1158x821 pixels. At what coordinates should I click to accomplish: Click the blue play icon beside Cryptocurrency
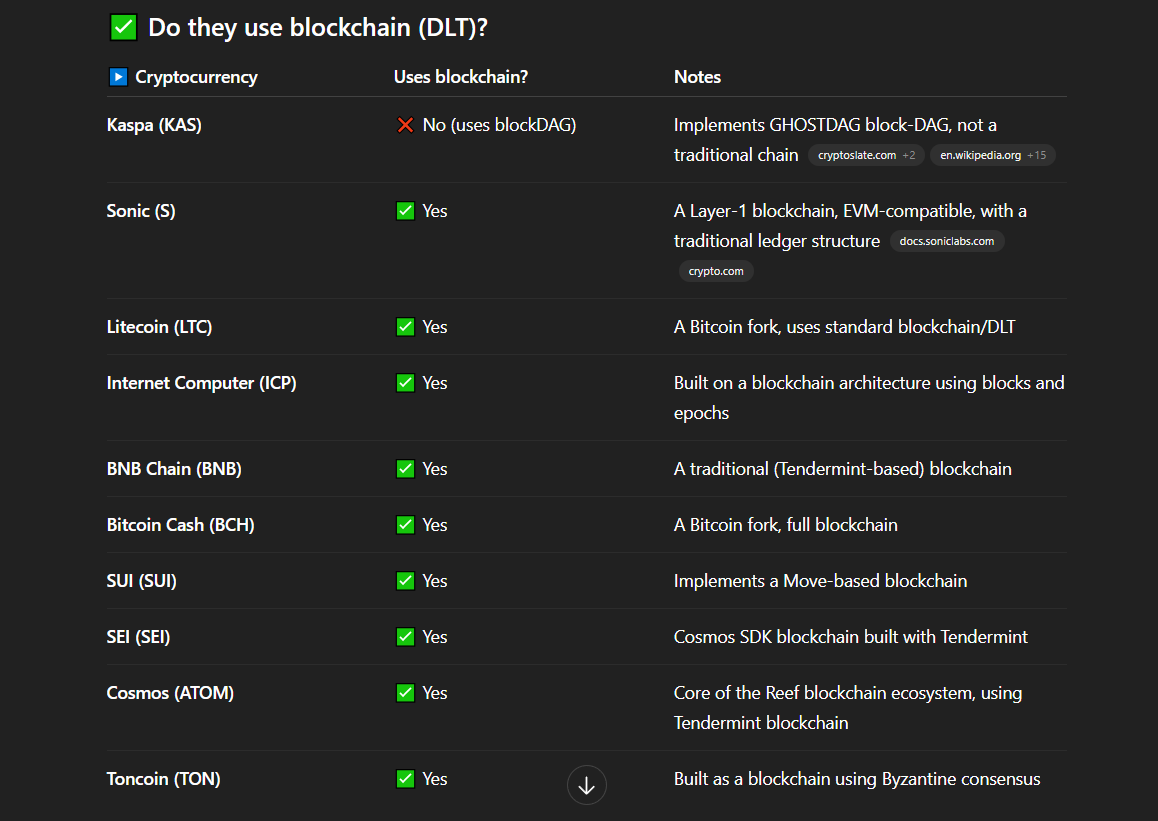coord(118,77)
